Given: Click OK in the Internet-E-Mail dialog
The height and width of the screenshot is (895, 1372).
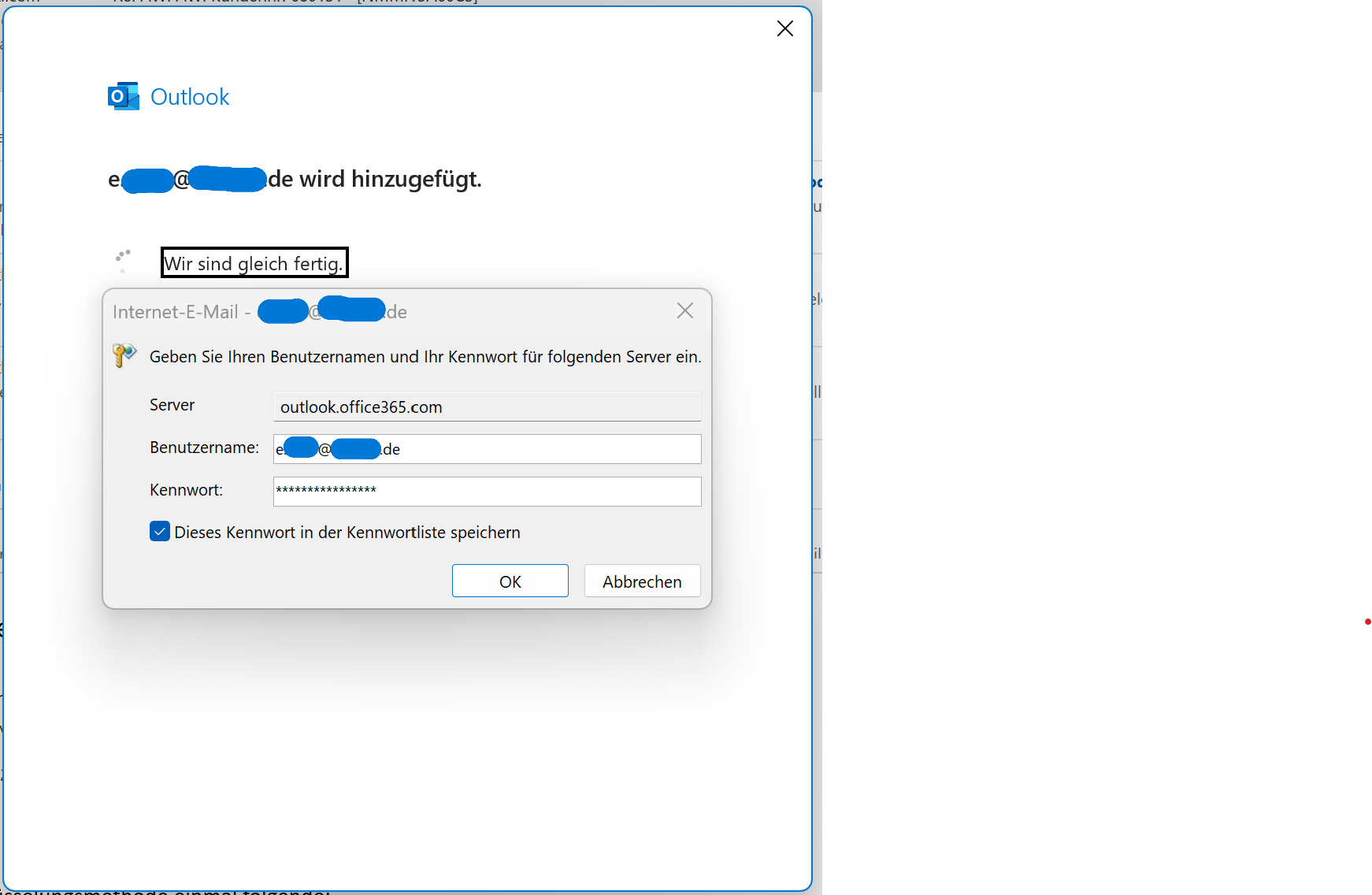Looking at the screenshot, I should point(510,581).
